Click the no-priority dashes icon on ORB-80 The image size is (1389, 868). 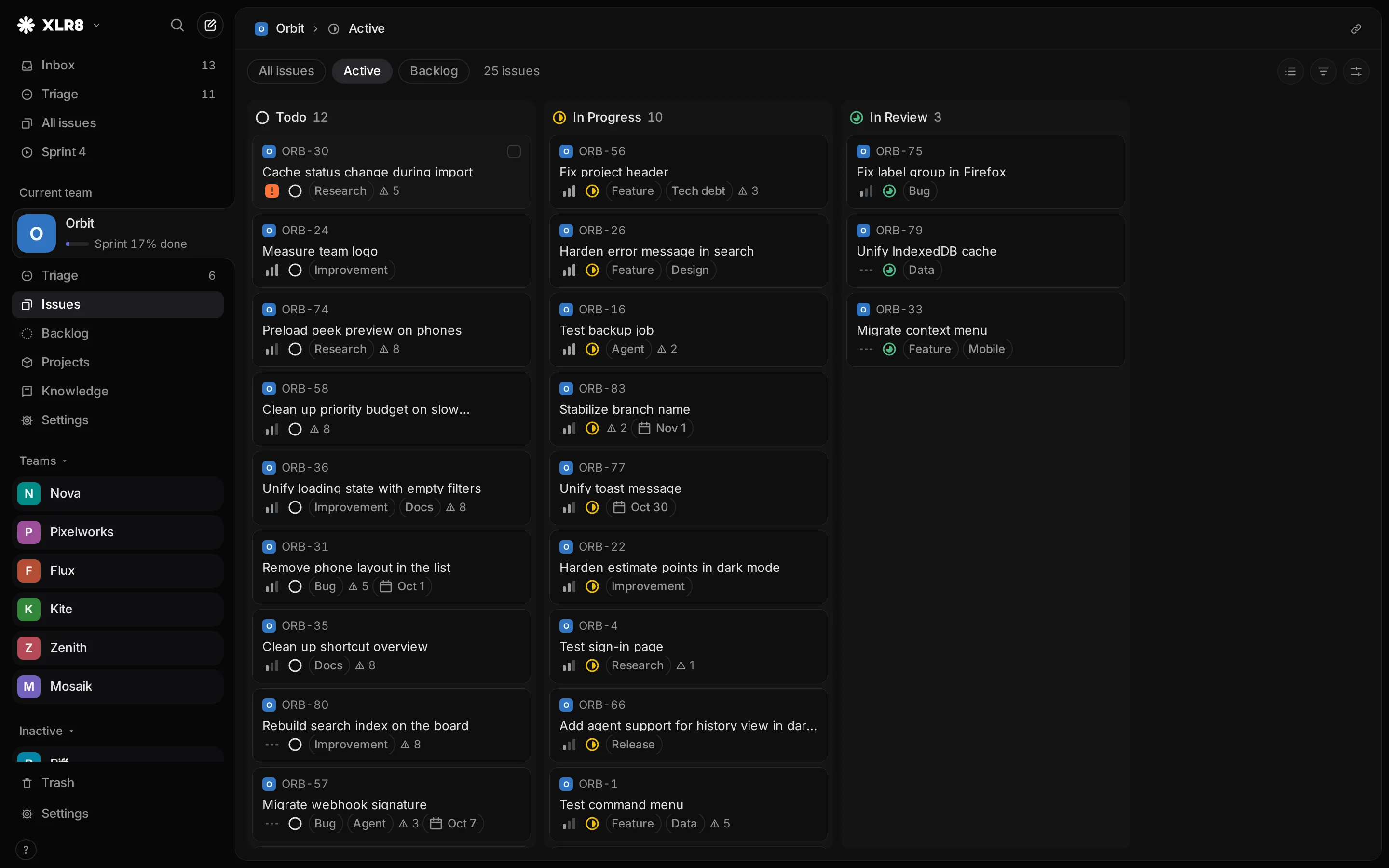[272, 745]
